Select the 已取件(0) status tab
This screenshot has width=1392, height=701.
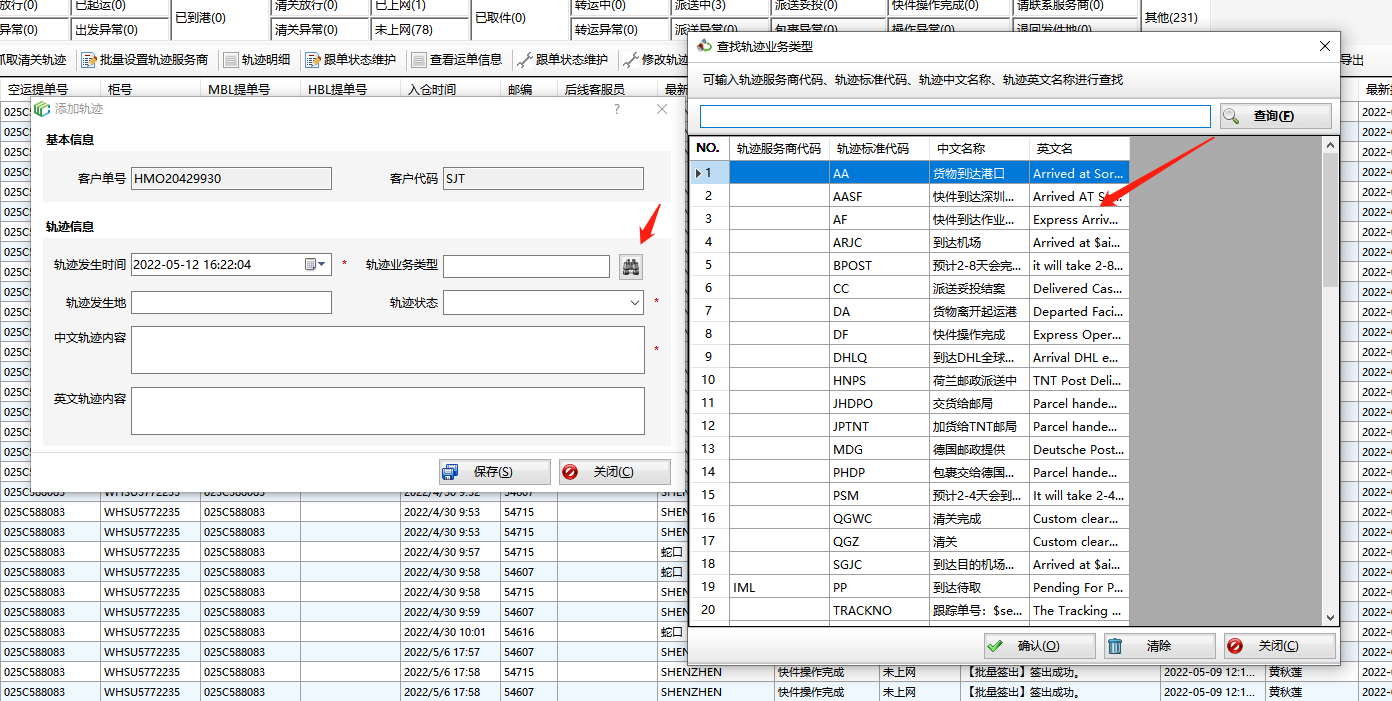coord(520,18)
